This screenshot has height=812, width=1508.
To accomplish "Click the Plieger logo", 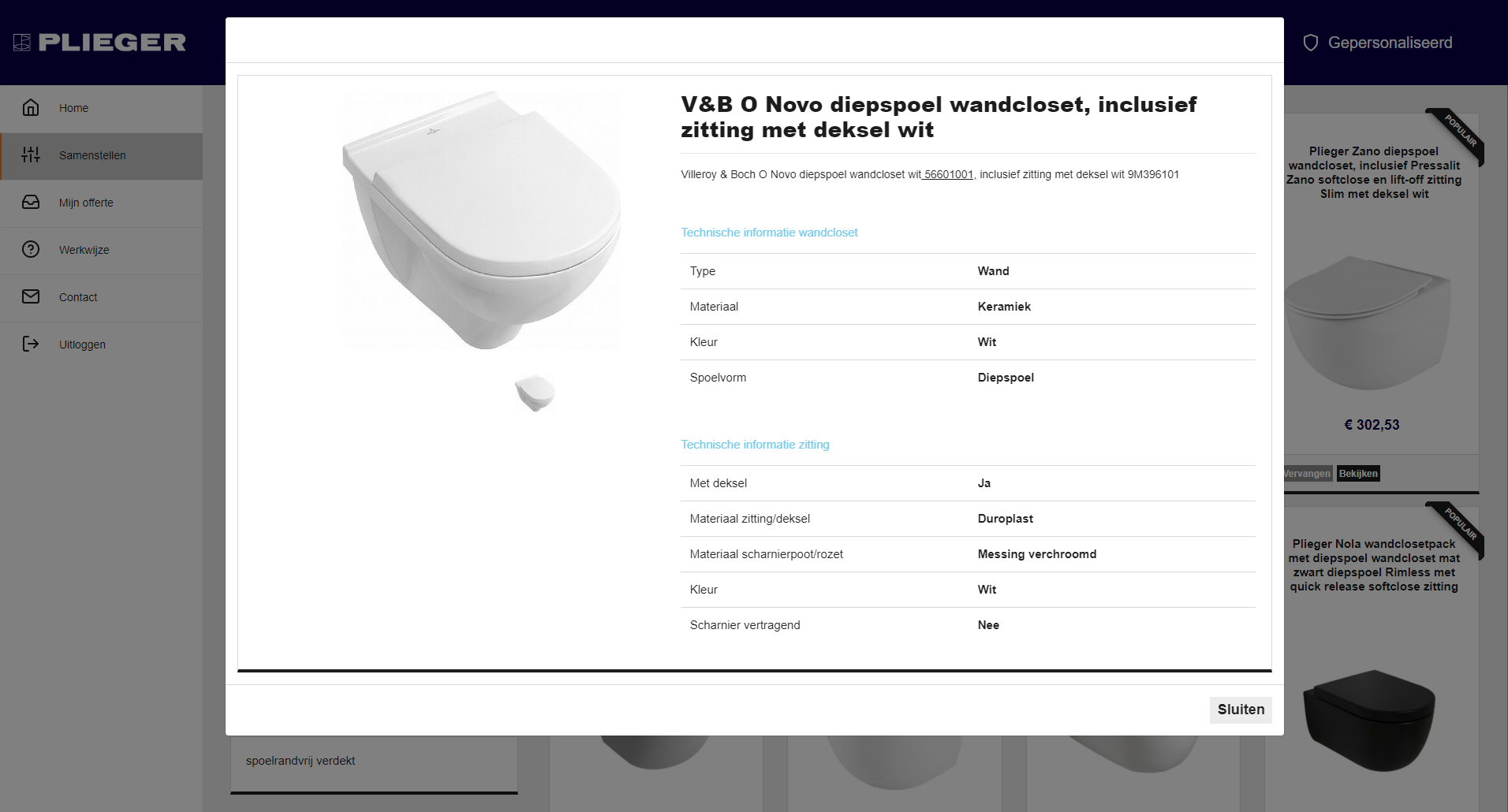I will click(x=100, y=43).
